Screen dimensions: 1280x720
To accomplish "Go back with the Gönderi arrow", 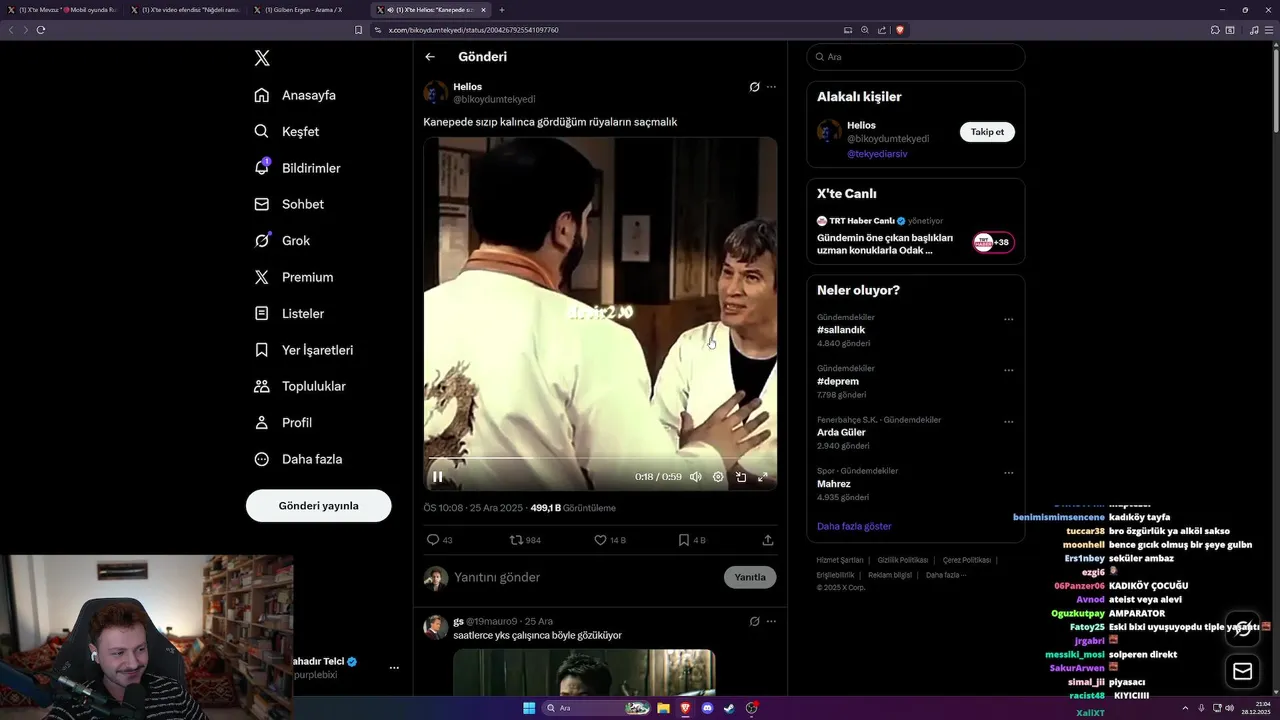I will coord(430,57).
